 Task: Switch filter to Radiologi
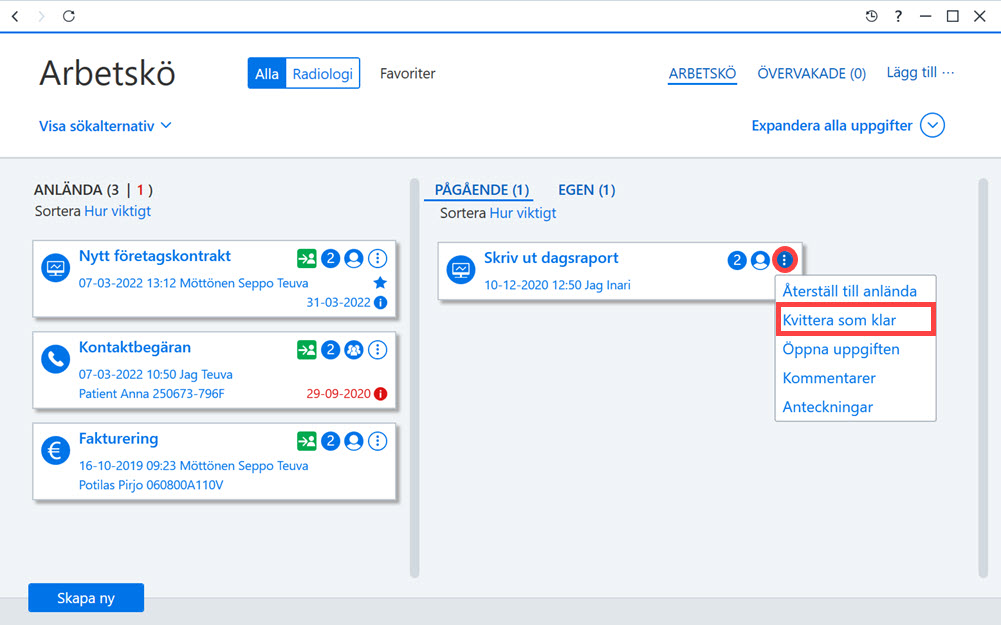tap(322, 73)
